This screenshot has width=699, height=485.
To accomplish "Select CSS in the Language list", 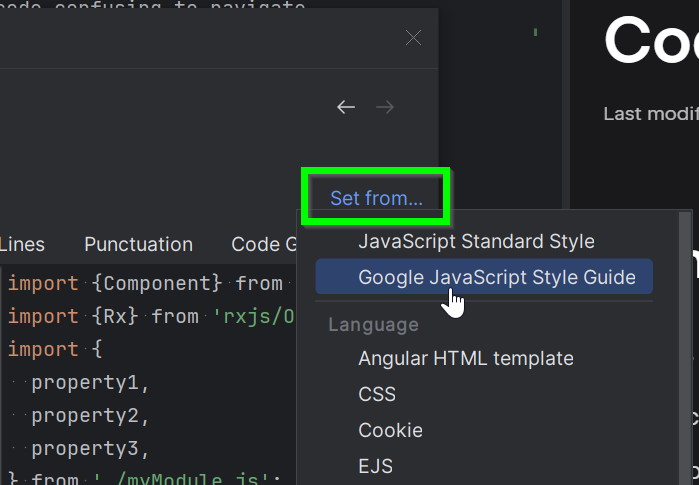I will [377, 394].
